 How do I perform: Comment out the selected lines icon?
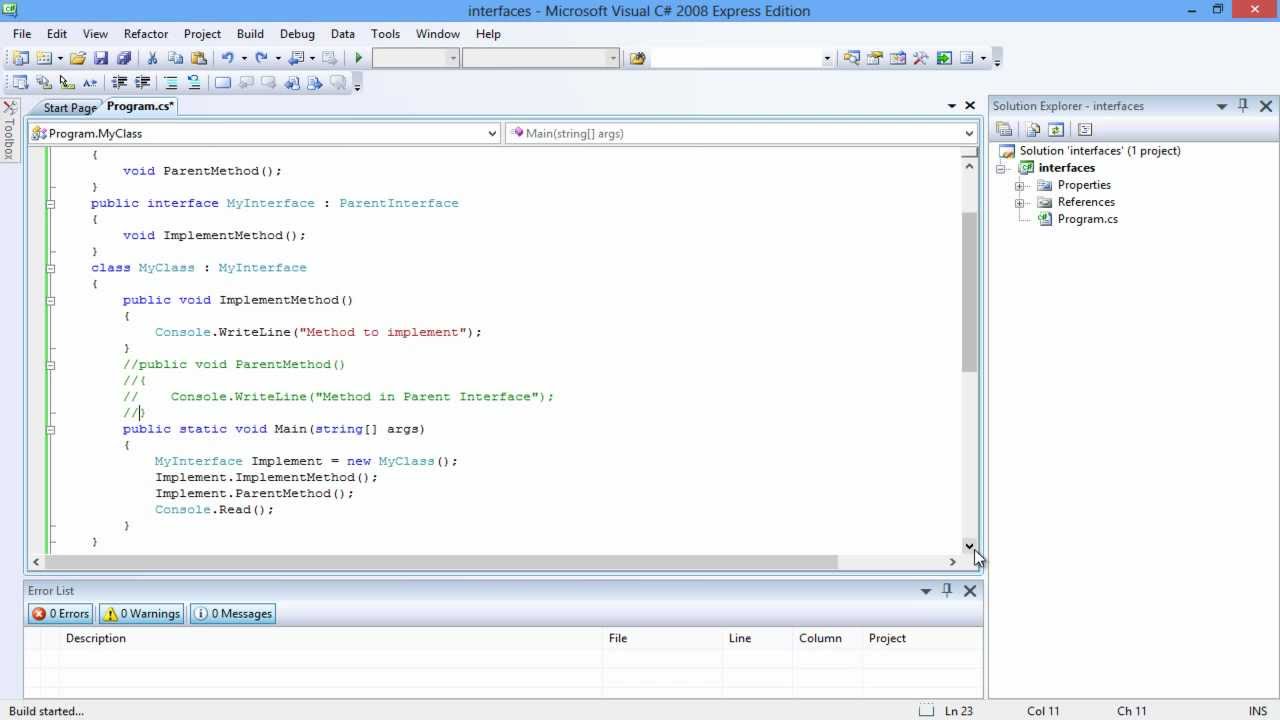pos(171,83)
